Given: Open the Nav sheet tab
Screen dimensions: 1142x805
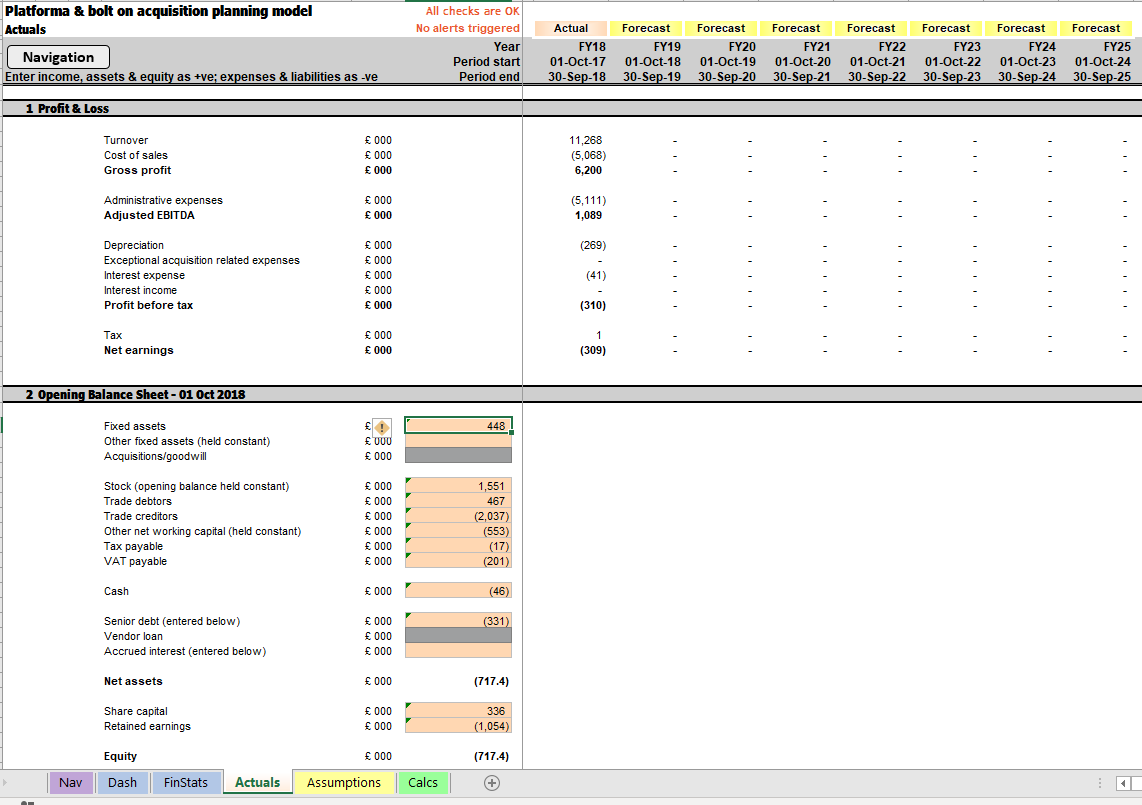Looking at the screenshot, I should pyautogui.click(x=71, y=782).
